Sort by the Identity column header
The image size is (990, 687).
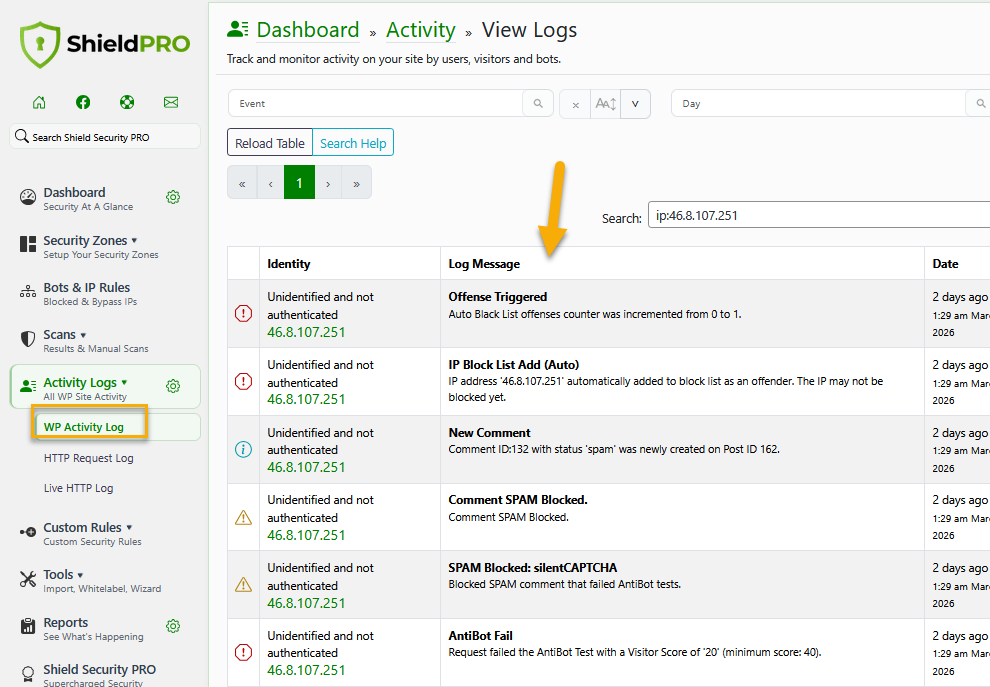[350, 263]
